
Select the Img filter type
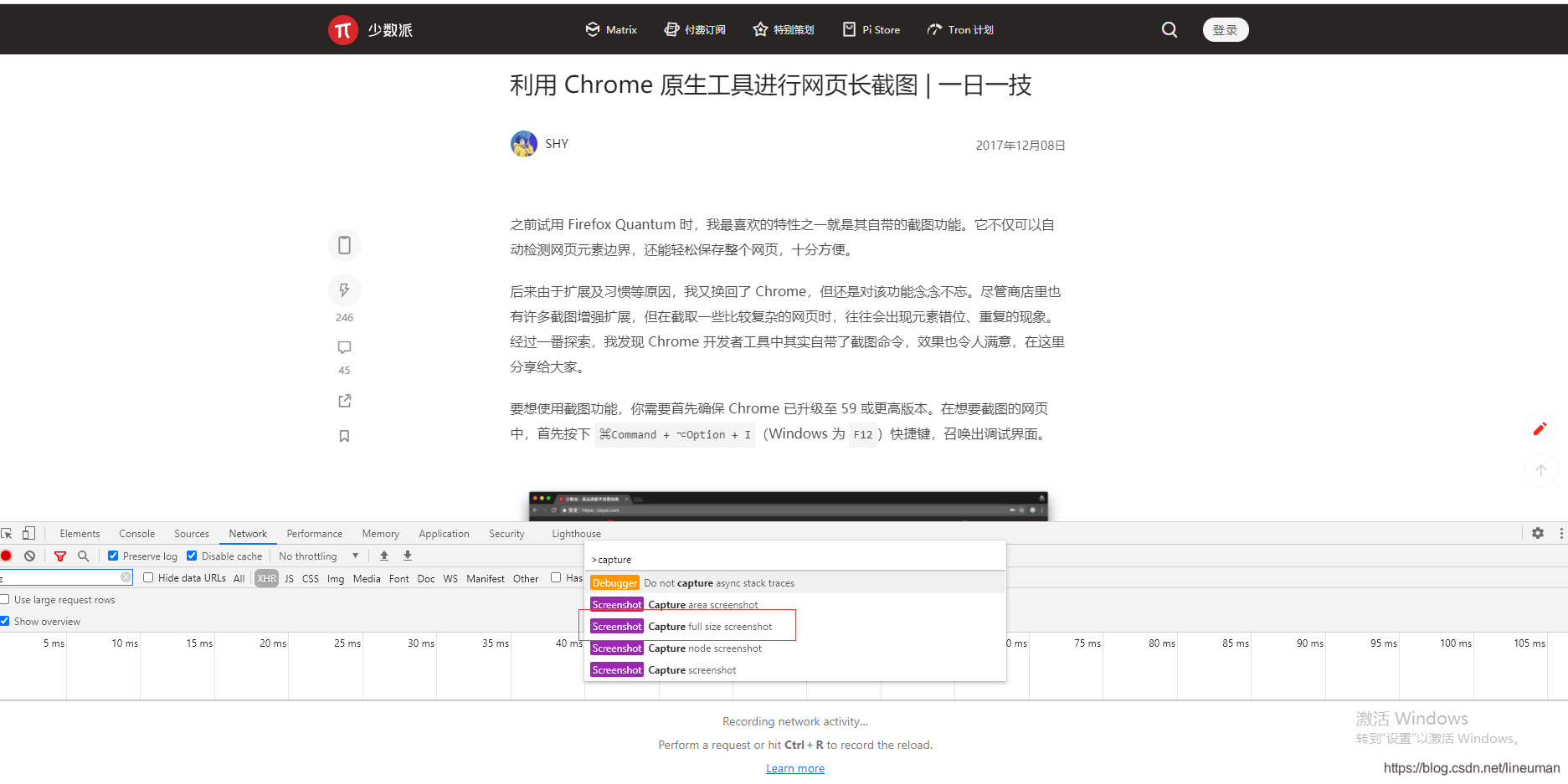point(336,578)
